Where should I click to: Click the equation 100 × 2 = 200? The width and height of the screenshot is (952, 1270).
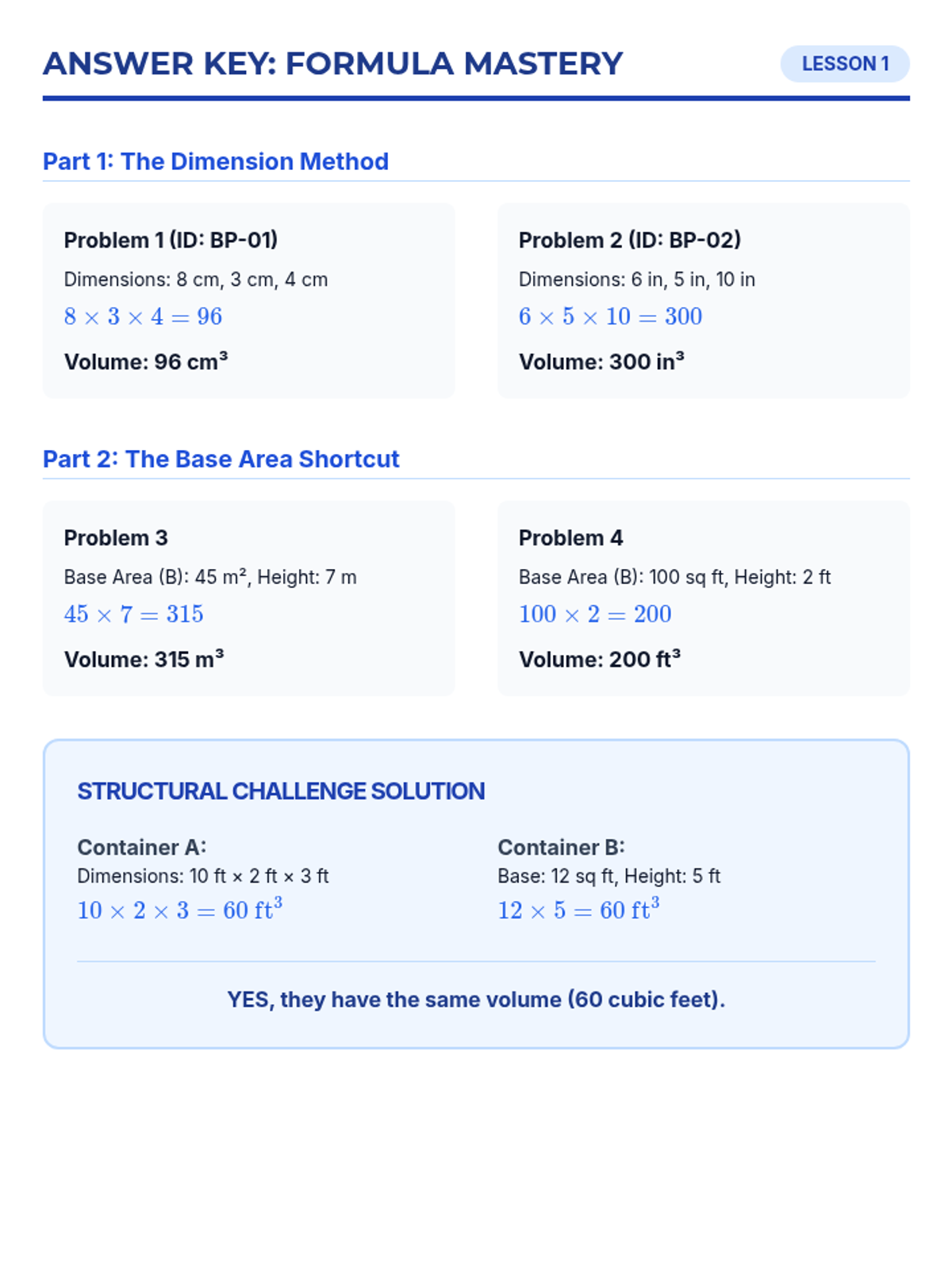[595, 614]
